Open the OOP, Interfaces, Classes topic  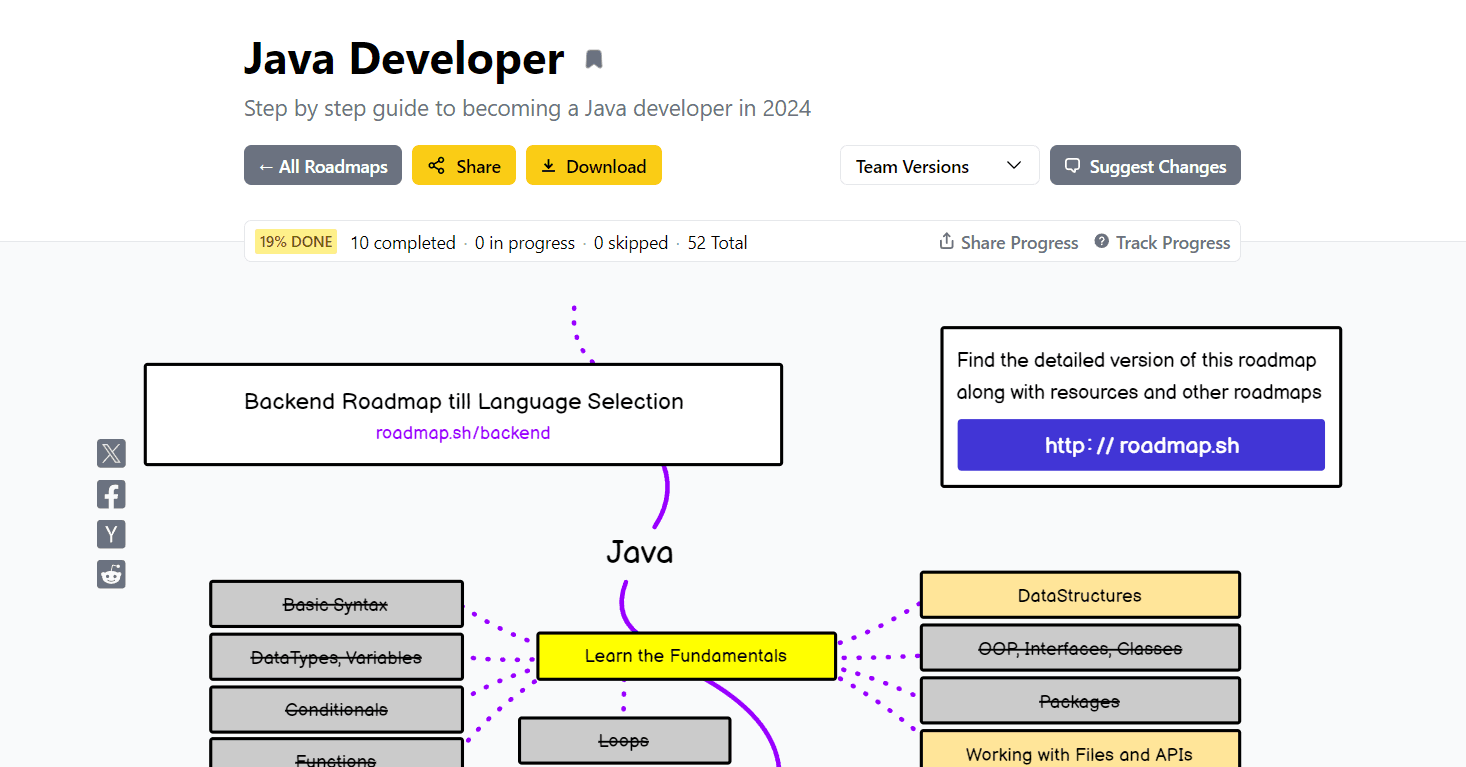(1080, 648)
